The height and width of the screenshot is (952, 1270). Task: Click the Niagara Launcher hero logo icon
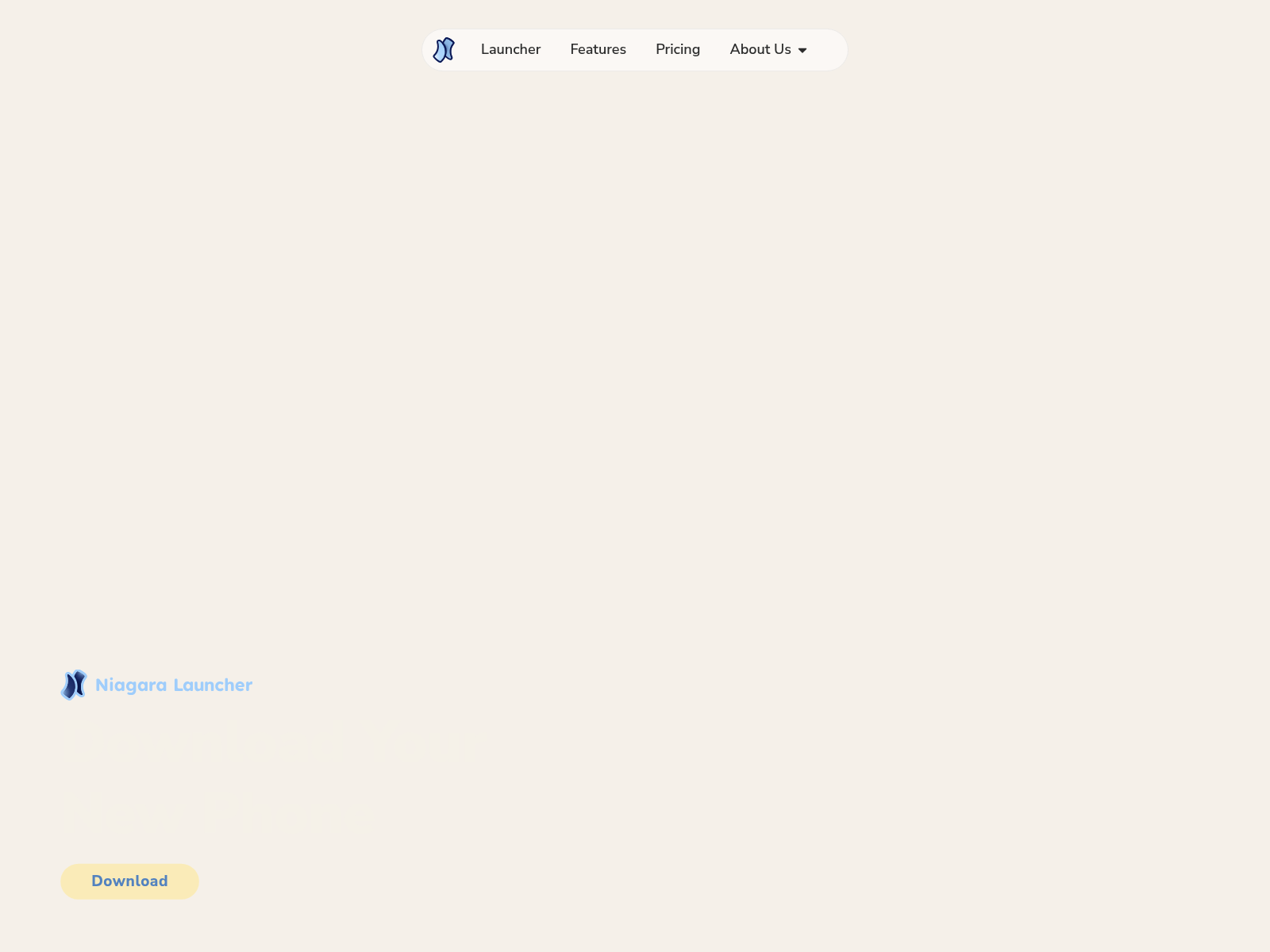74,685
